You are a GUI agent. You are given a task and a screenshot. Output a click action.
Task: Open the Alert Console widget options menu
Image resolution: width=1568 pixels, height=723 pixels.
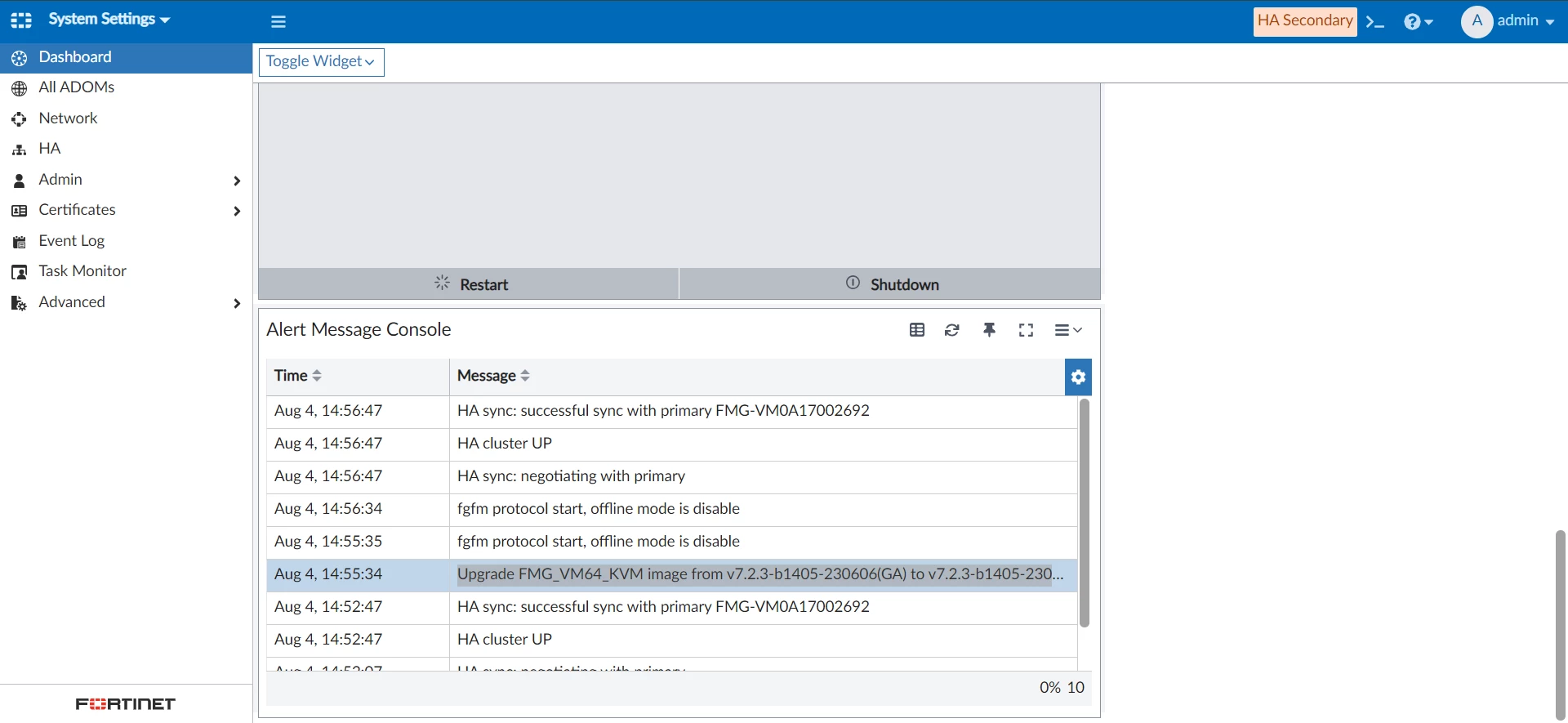1068,330
